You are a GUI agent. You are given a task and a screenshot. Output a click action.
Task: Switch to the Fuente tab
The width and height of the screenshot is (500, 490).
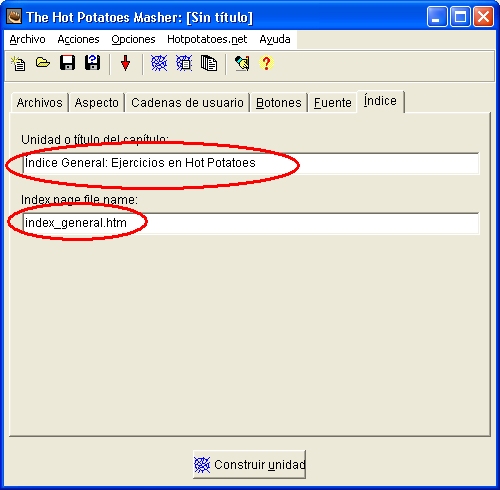333,103
